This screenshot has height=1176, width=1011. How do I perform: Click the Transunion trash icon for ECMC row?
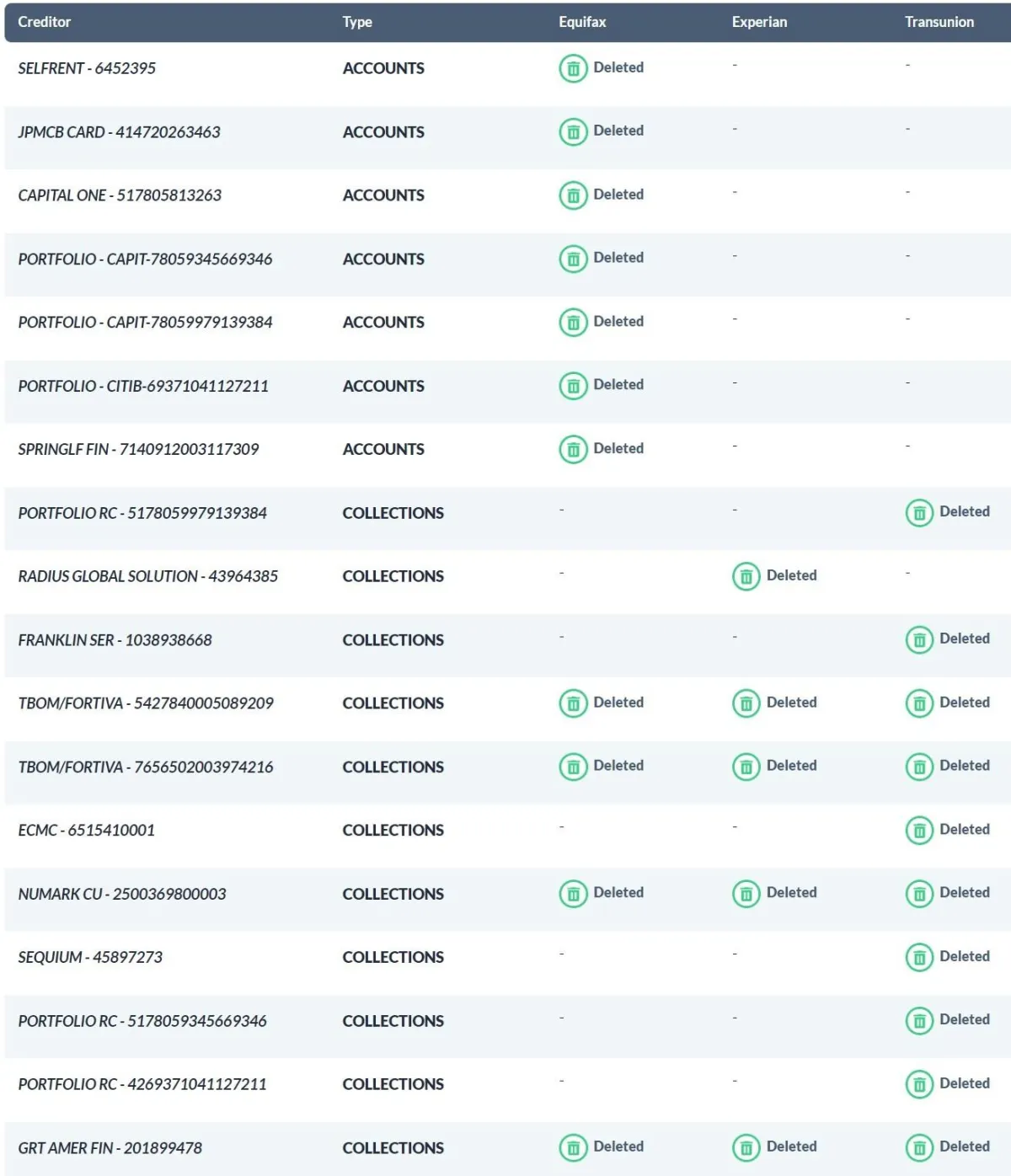coord(919,831)
